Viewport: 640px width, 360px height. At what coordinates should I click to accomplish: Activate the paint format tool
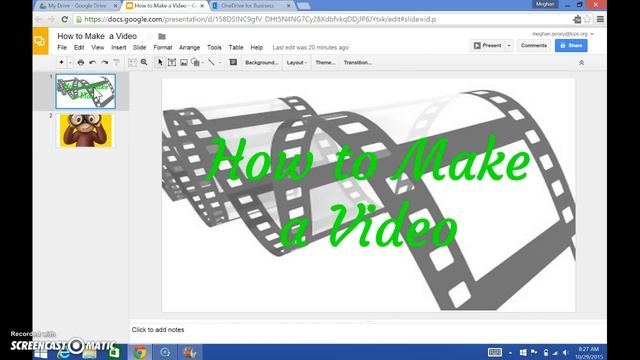coord(116,62)
